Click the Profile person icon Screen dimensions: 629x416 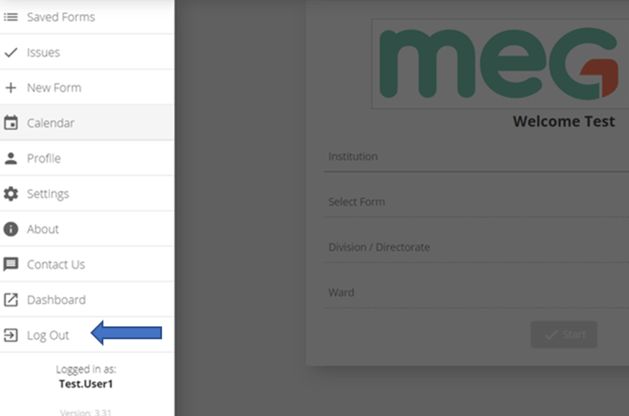(x=11, y=158)
